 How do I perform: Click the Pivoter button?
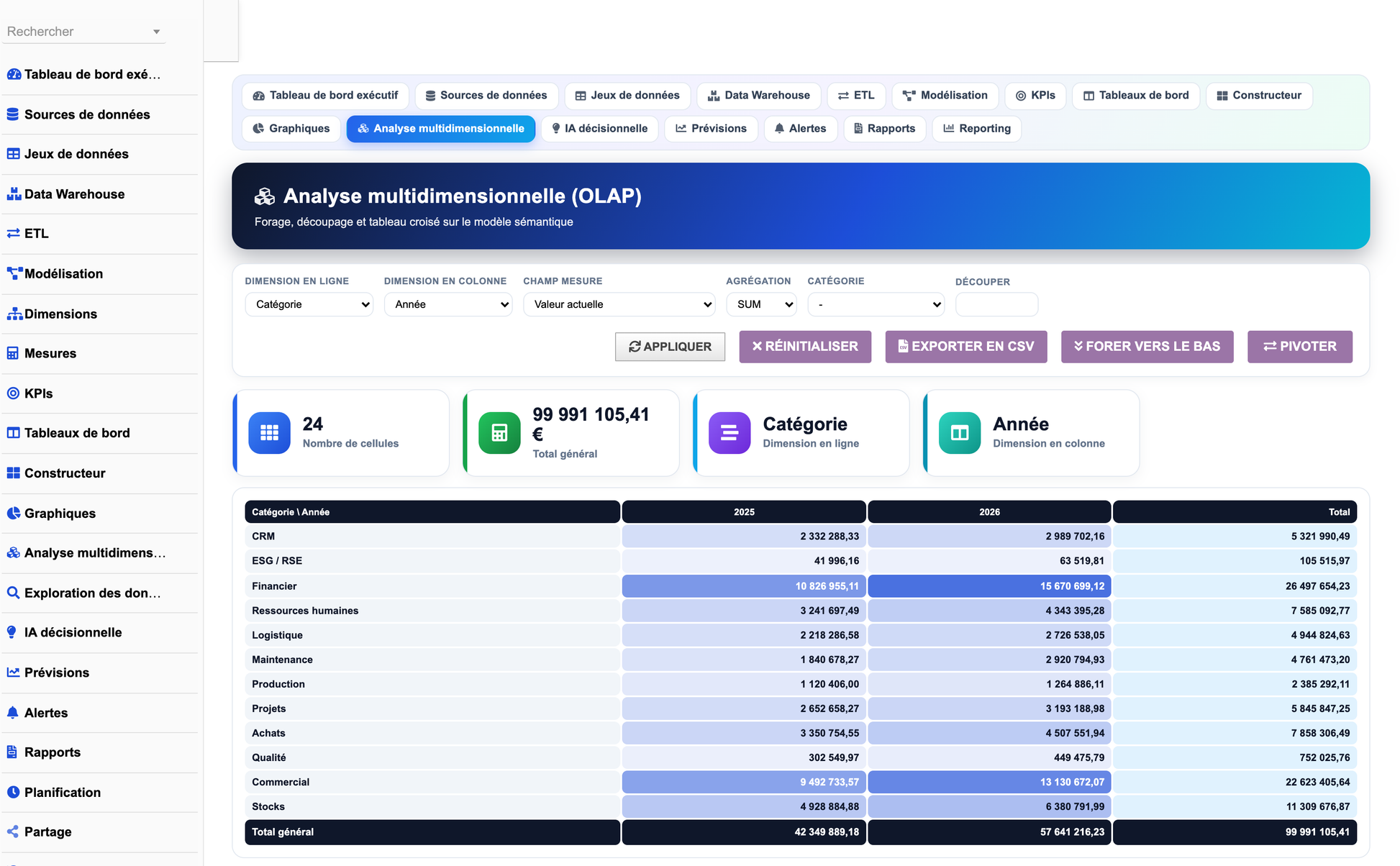coord(1300,347)
